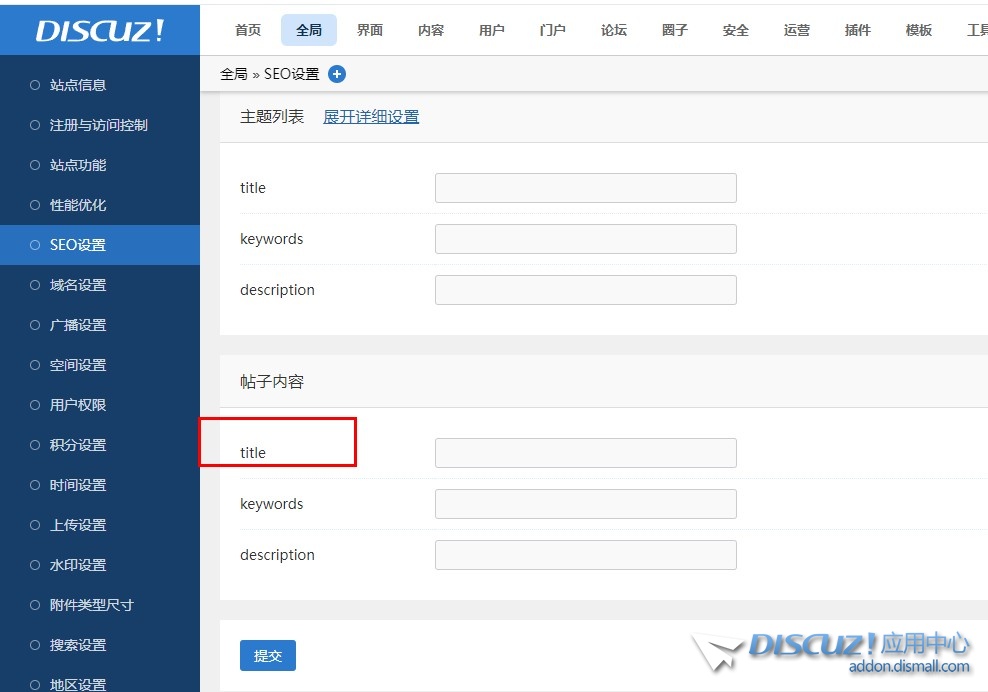This screenshot has width=988, height=692.
Task: Open the 模板 tab
Action: click(x=918, y=30)
